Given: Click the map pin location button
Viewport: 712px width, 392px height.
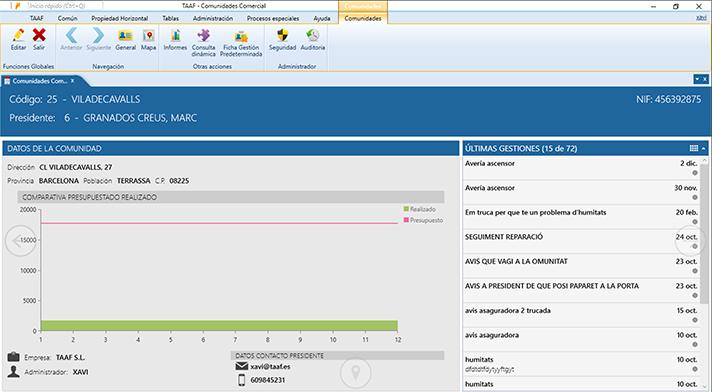Looking at the screenshot, I should (x=356, y=372).
